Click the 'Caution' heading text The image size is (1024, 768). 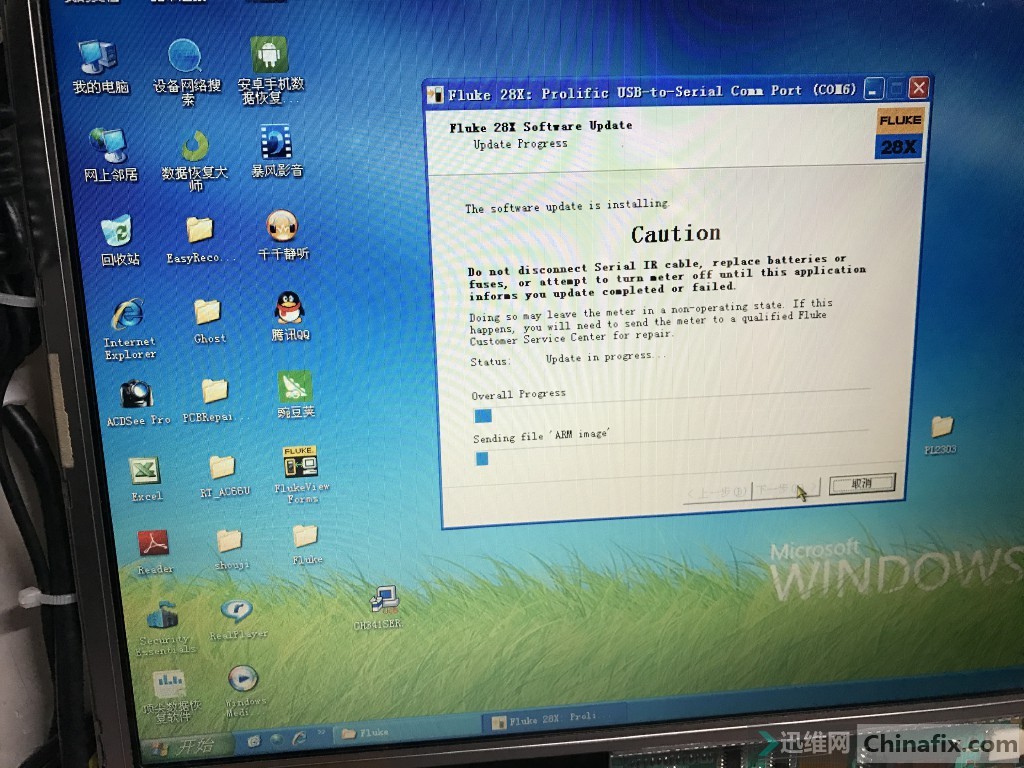point(675,234)
